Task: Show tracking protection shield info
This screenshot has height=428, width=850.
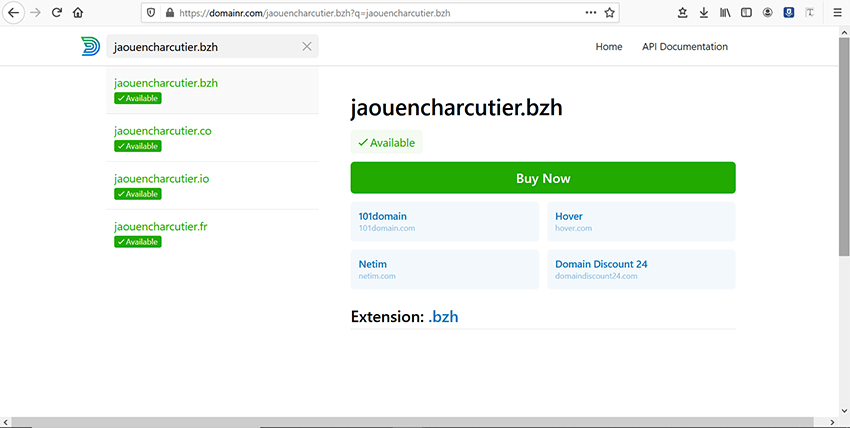Action: coord(151,13)
